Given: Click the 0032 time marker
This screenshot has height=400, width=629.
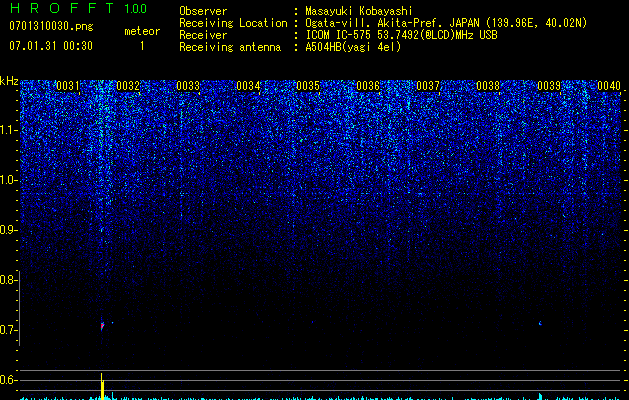Looking at the screenshot, I should coord(128,86).
